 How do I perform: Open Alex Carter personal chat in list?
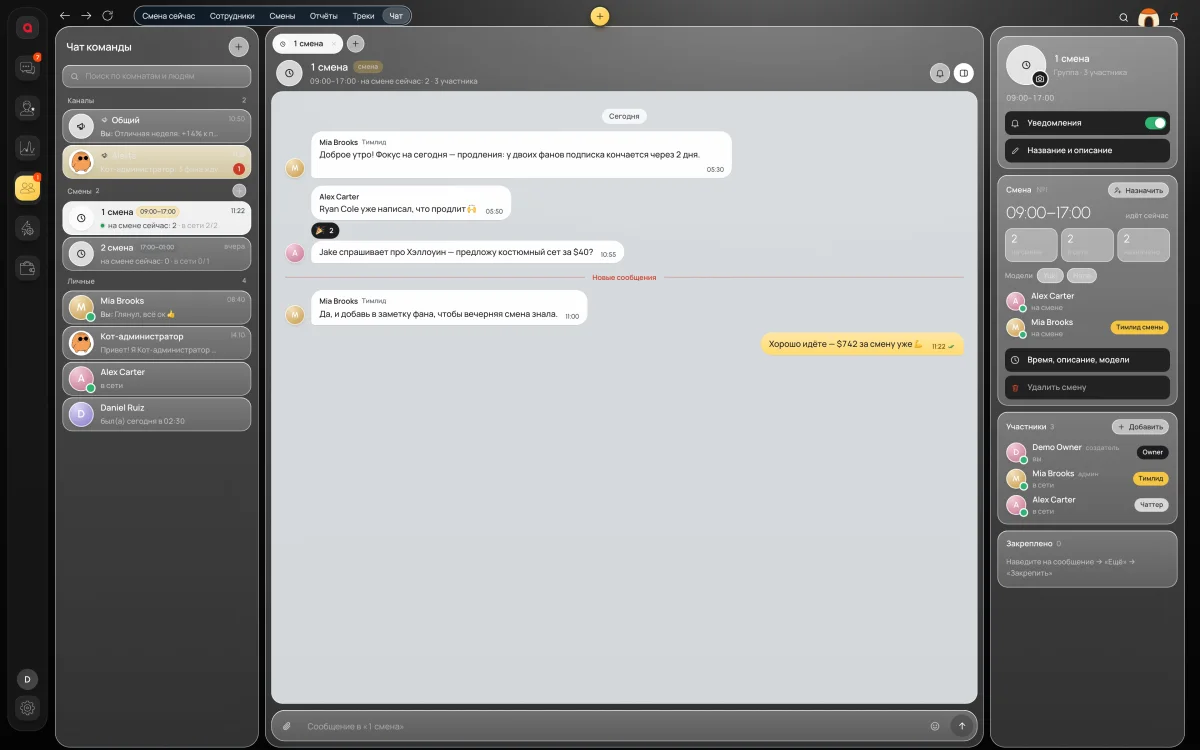pos(157,379)
